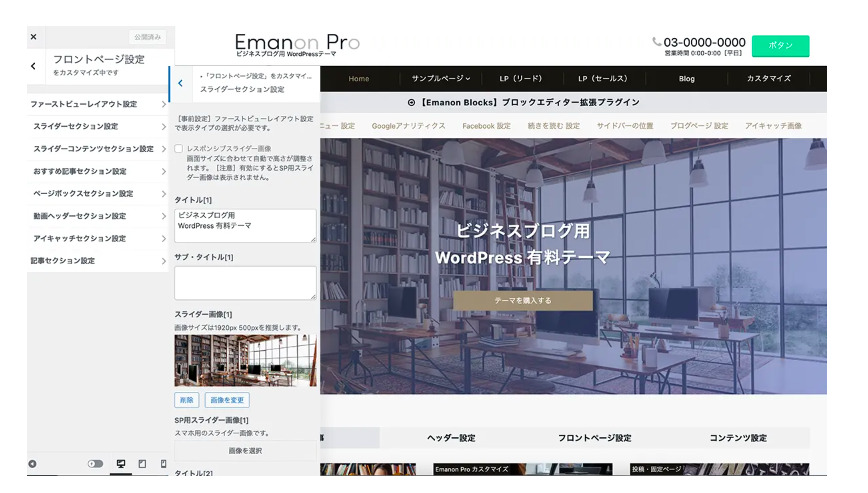Viewport: 868px width, 493px height.
Task: Open スライダーセクション設定 in the list
Action: coord(98,126)
